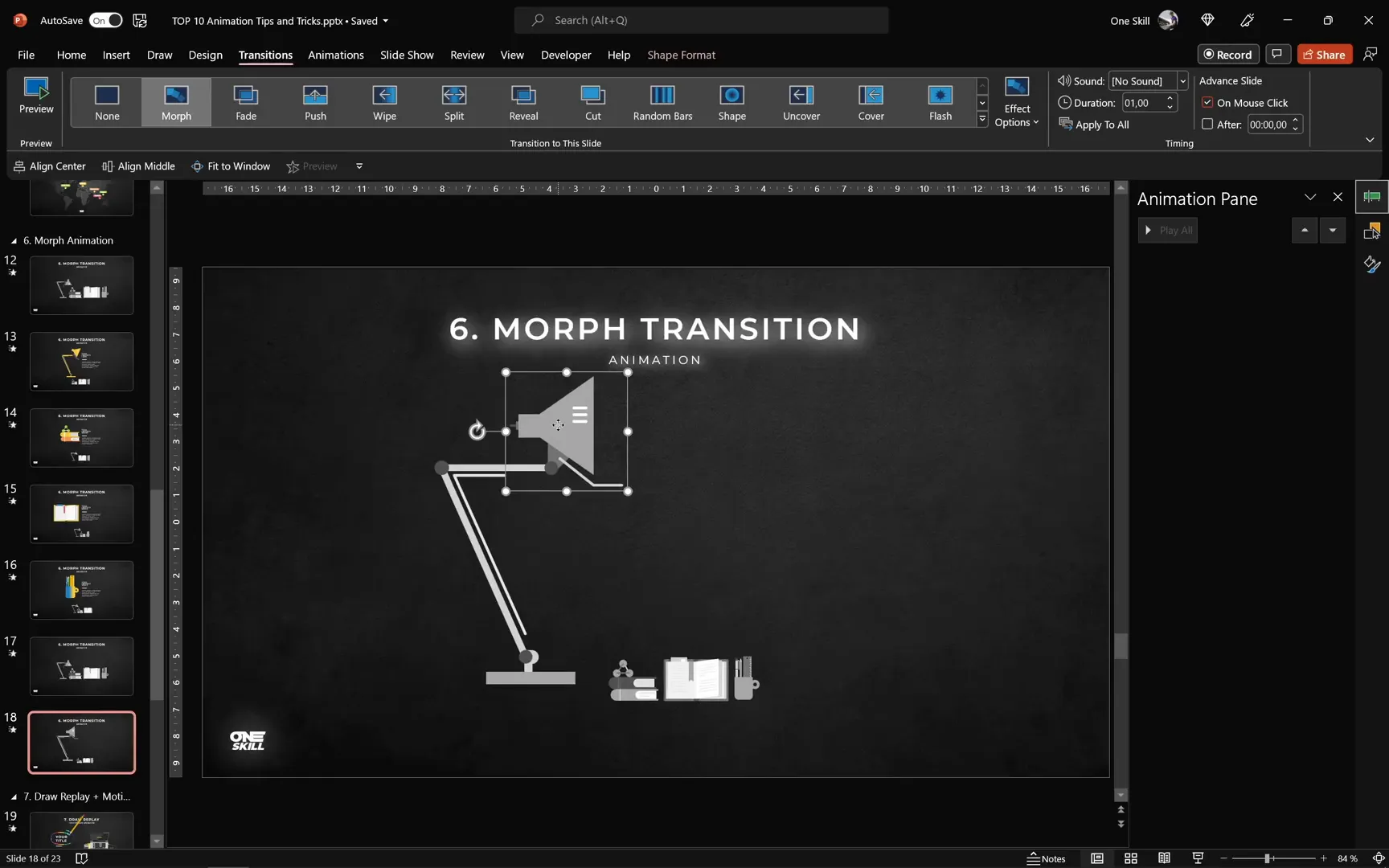The image size is (1389, 868).
Task: Click the pen ink icon in title bar
Action: pos(1248,20)
